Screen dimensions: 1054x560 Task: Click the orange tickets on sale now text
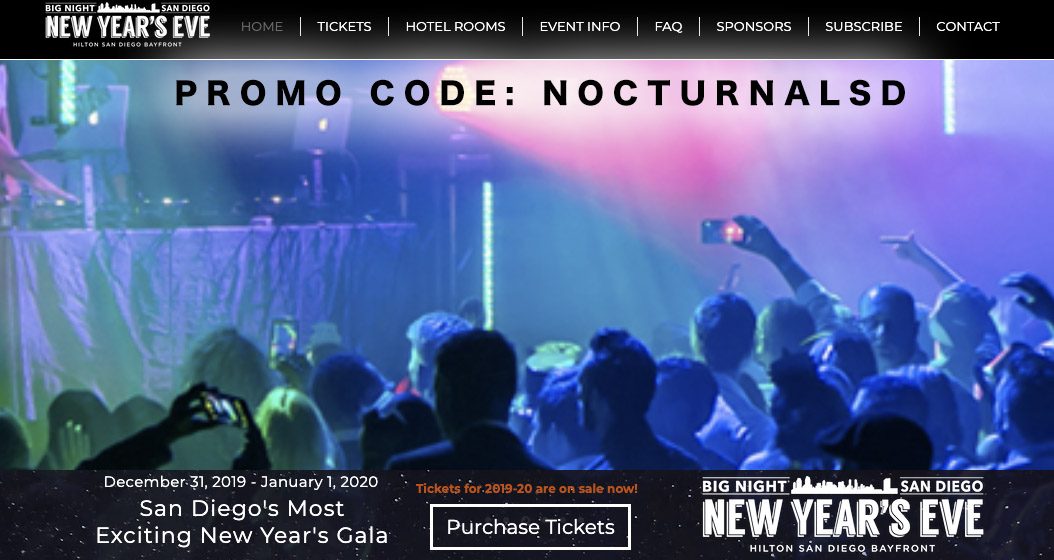tap(526, 489)
